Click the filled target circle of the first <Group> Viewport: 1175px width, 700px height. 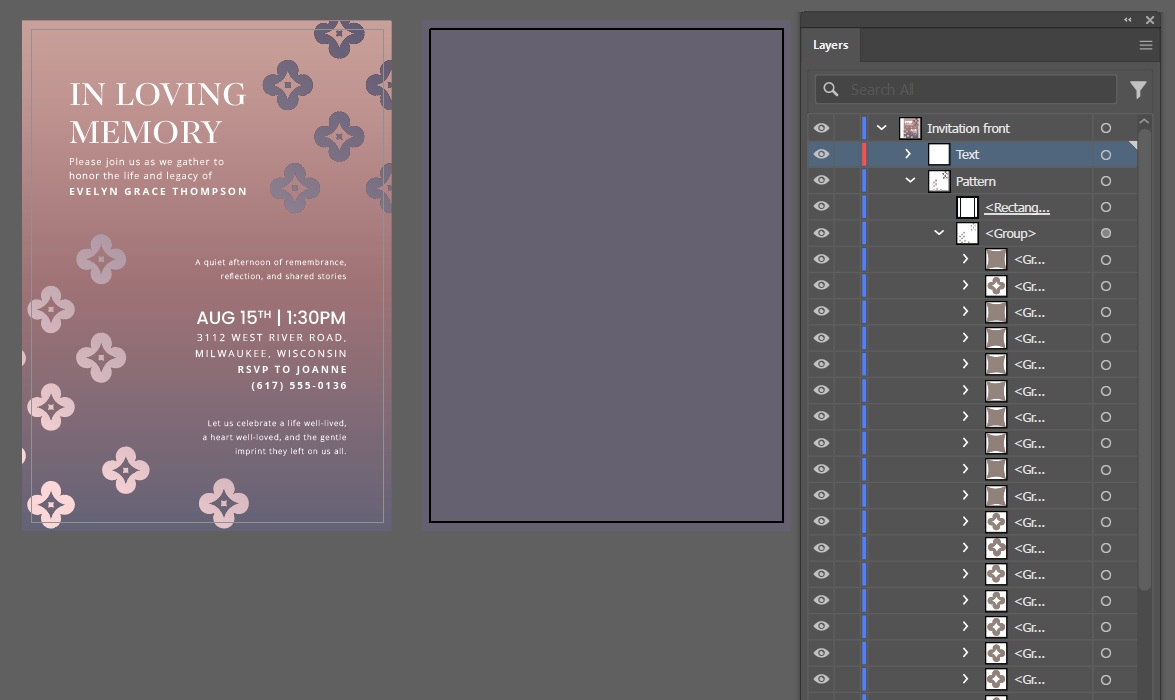[x=1105, y=233]
